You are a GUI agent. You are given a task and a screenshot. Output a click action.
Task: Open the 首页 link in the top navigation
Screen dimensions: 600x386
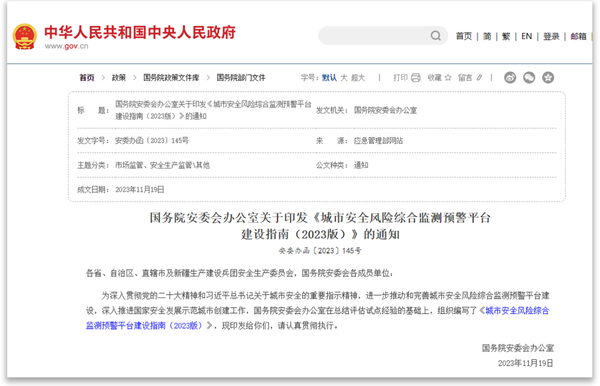[464, 36]
